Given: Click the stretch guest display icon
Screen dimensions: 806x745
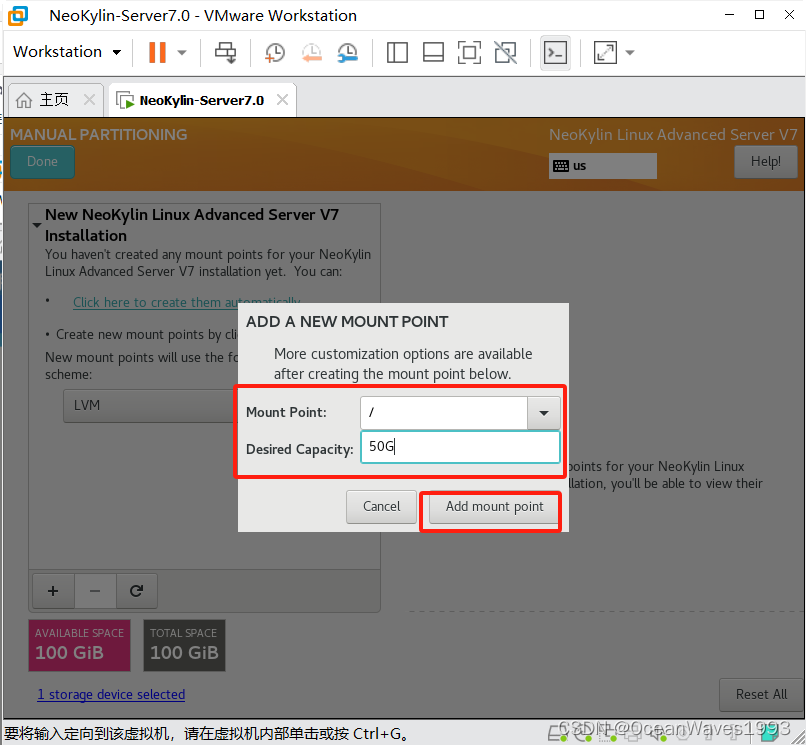Looking at the screenshot, I should (x=605, y=52).
